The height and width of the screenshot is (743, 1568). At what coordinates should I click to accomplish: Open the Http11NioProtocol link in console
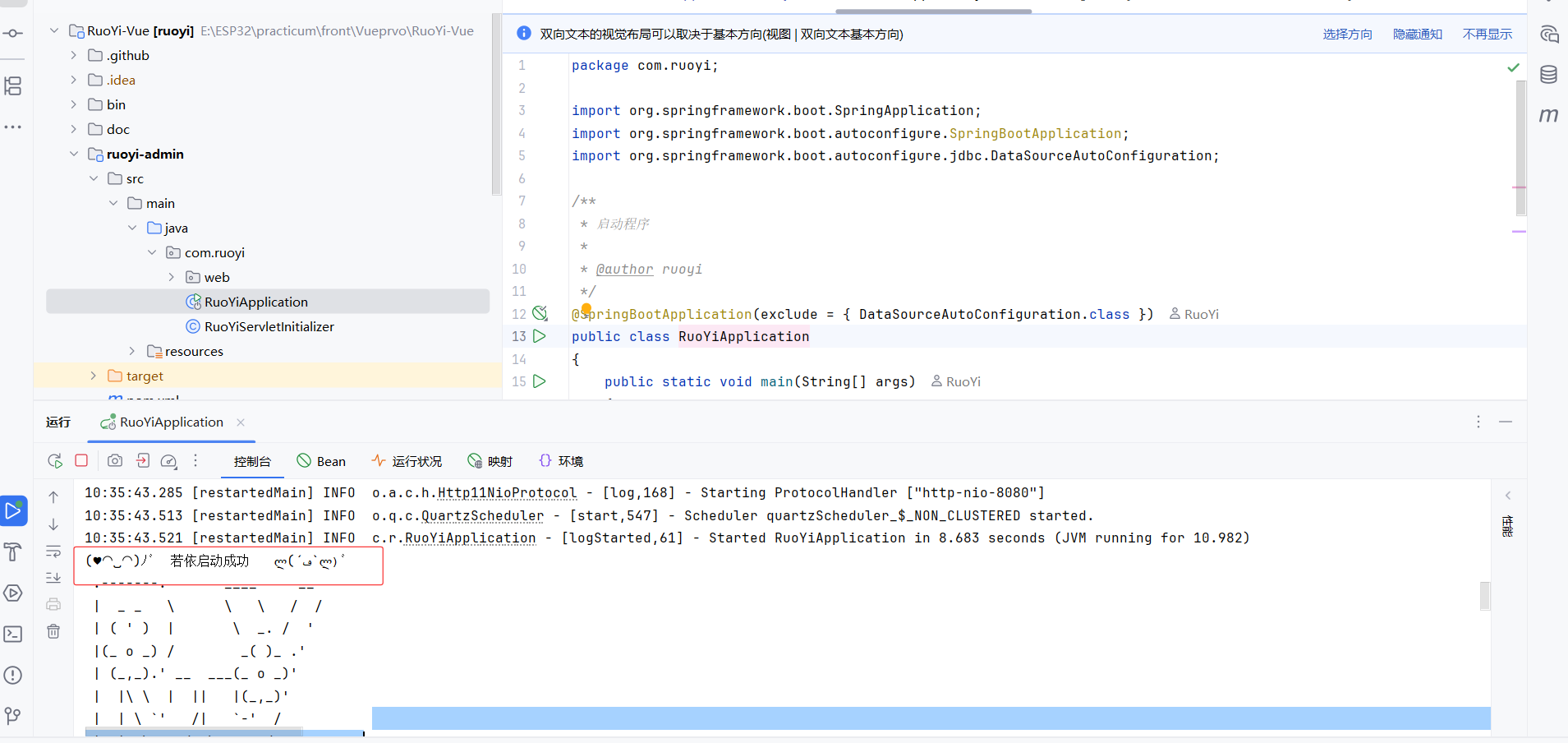pyautogui.click(x=507, y=493)
